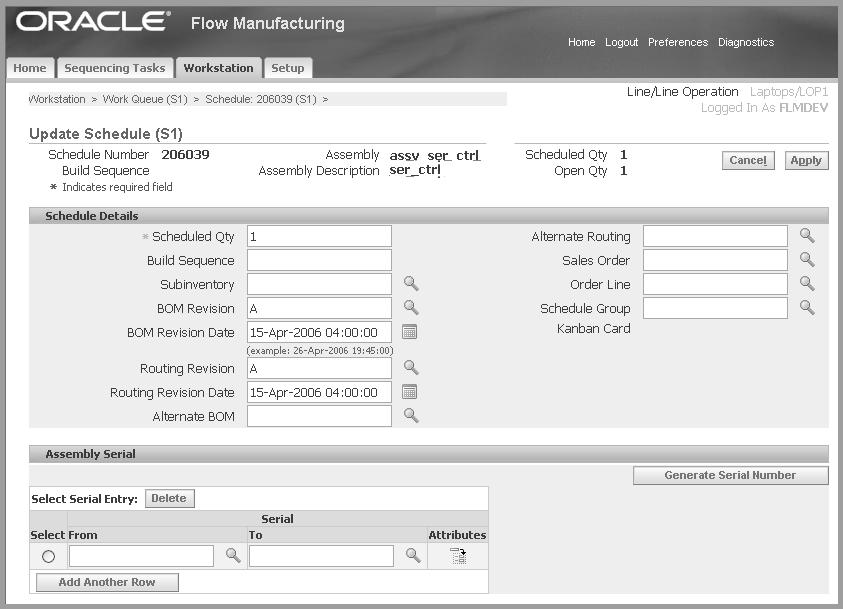843x609 pixels.
Task: Focus the Order Line input field
Action: [x=716, y=284]
